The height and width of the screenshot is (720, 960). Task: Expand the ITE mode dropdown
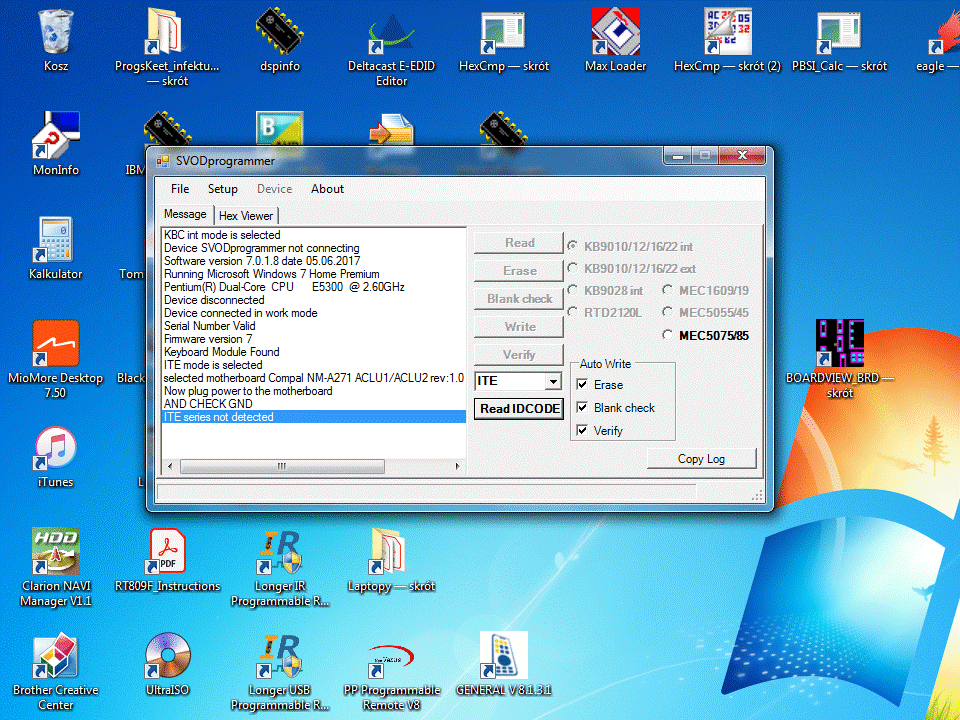553,381
